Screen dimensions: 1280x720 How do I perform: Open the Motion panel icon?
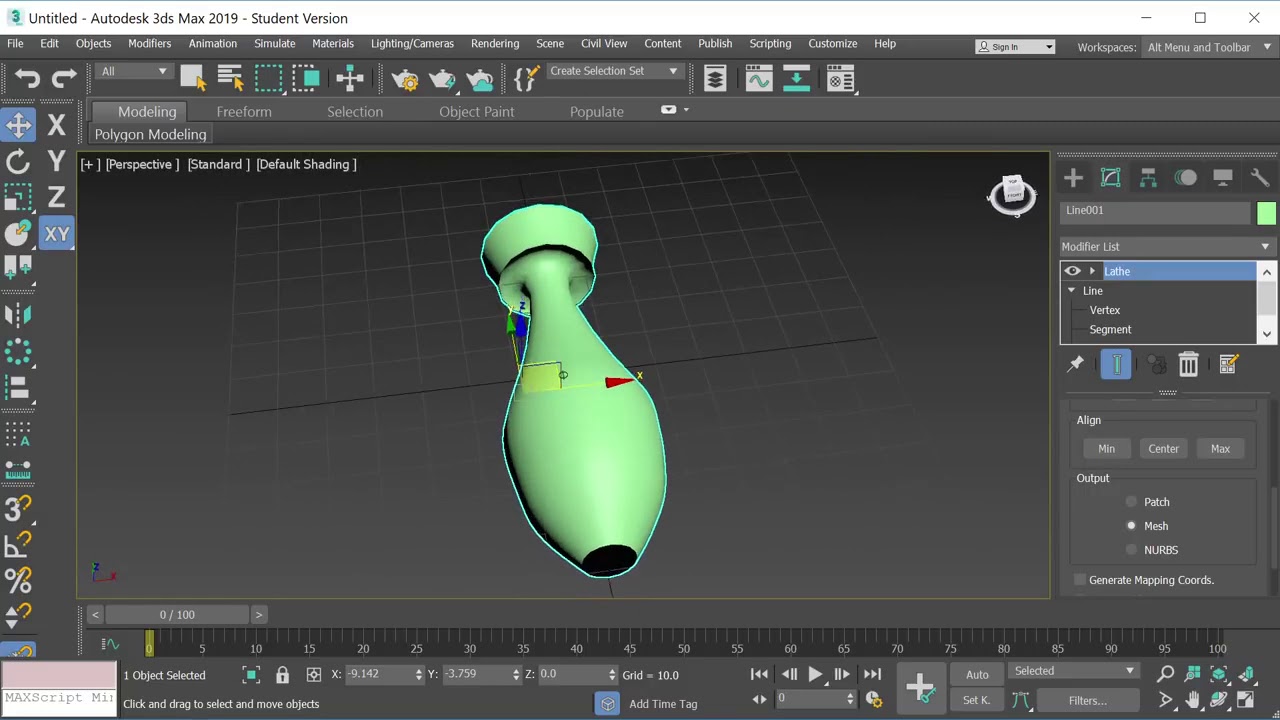[x=1185, y=178]
